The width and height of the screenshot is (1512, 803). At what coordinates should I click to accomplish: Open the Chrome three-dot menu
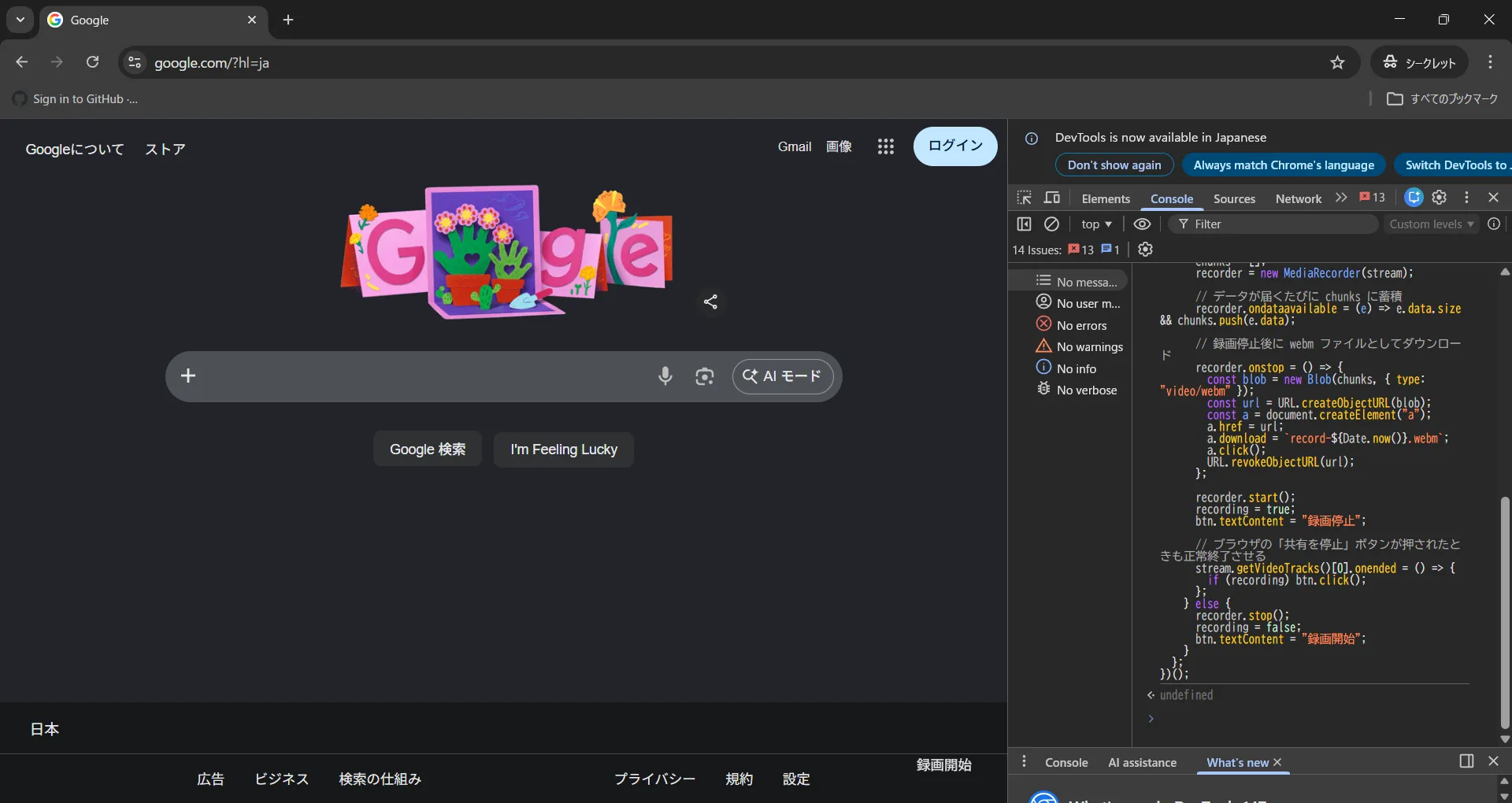pyautogui.click(x=1490, y=62)
